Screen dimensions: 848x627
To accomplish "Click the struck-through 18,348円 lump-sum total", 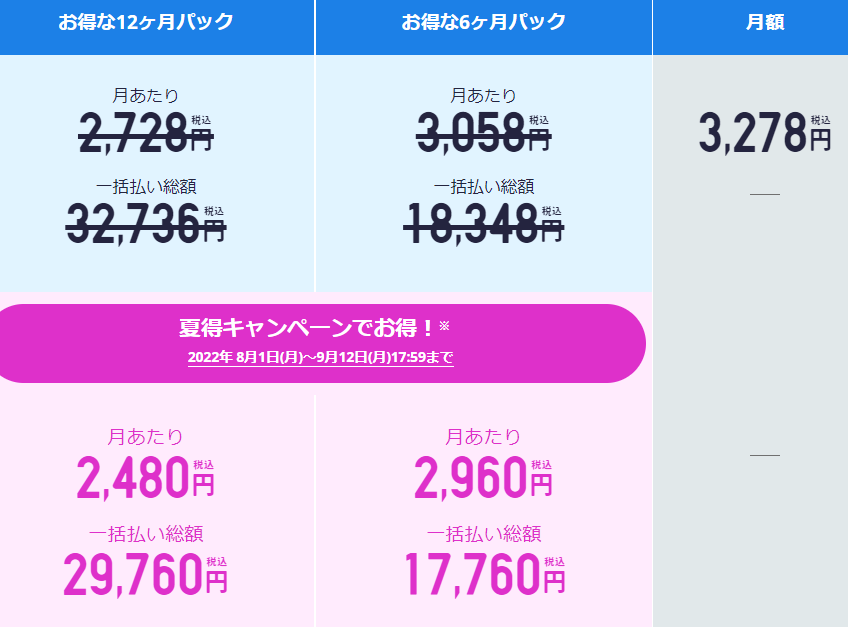I will tap(483, 223).
